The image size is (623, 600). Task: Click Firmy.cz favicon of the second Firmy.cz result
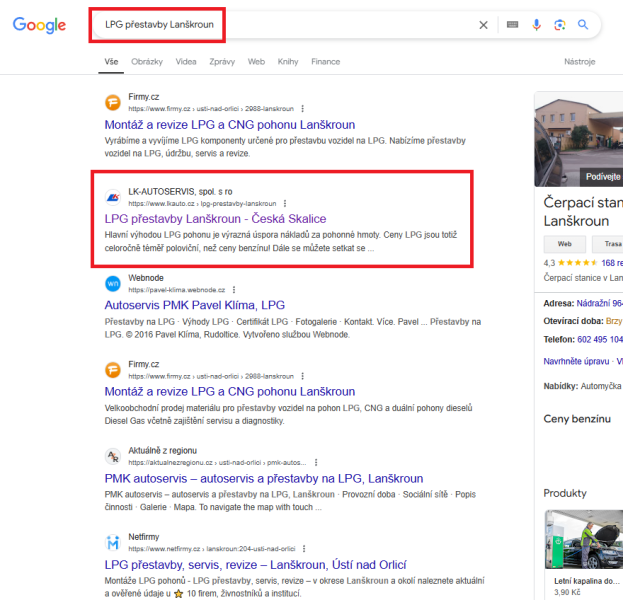113,370
